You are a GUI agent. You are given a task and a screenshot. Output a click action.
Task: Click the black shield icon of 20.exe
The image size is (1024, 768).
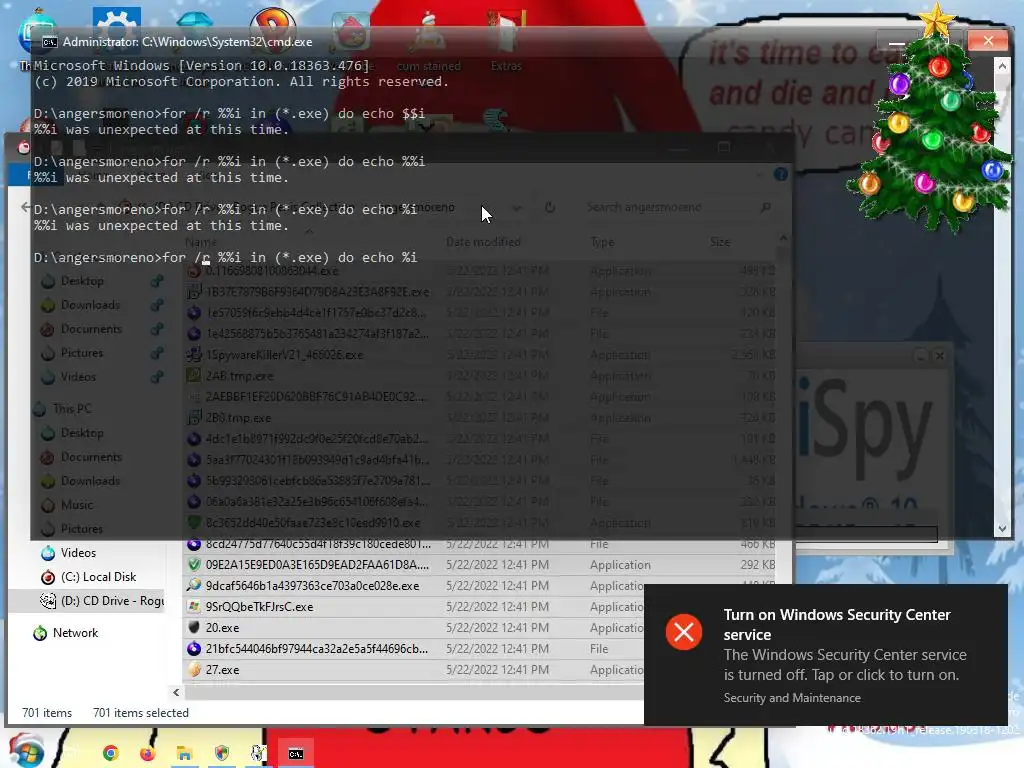tap(194, 628)
